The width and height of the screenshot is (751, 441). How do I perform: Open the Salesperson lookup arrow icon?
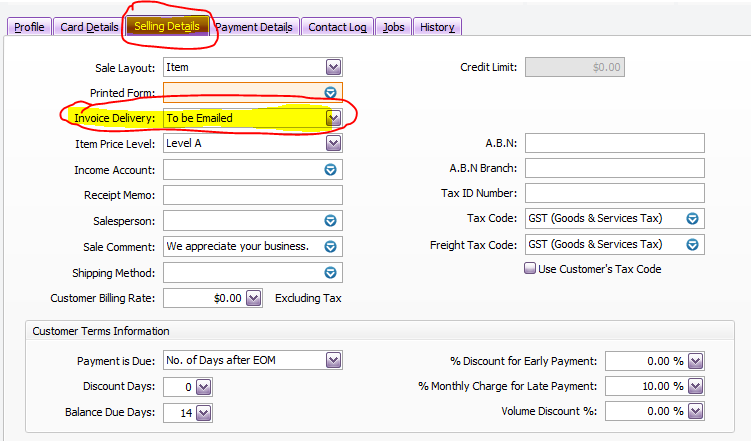tap(330, 221)
